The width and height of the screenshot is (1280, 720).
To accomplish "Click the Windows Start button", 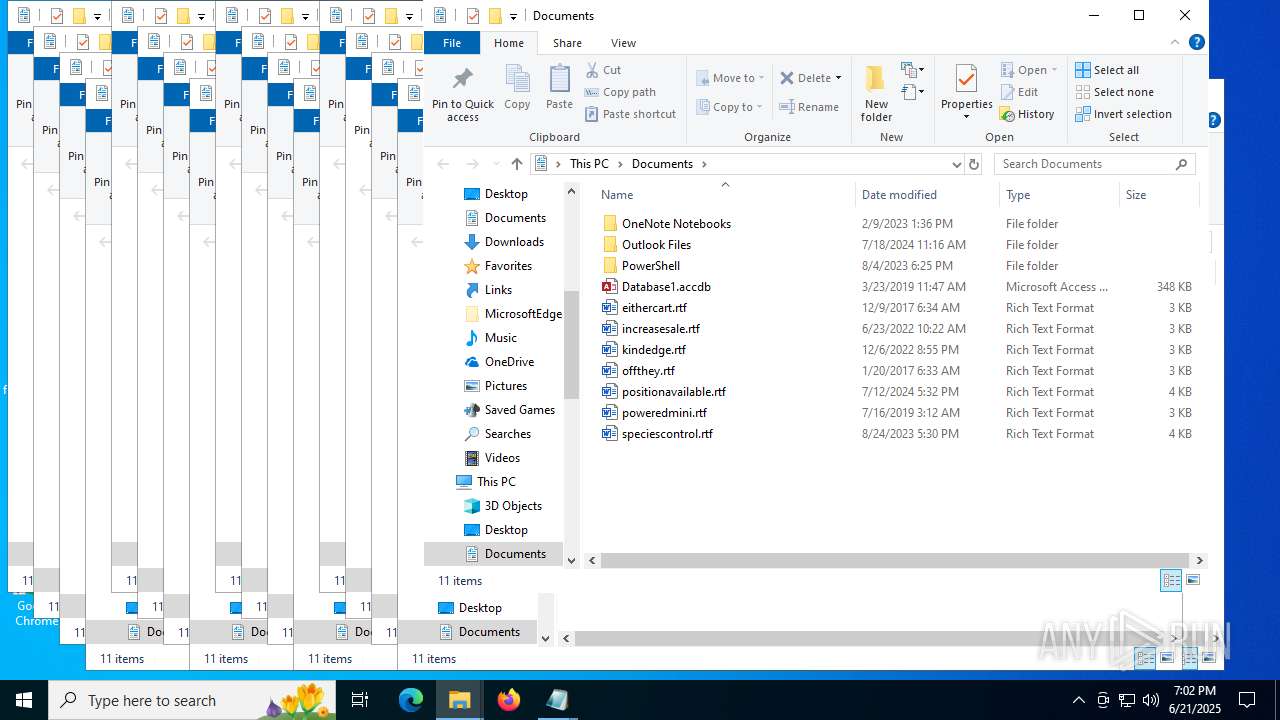I will [x=24, y=700].
